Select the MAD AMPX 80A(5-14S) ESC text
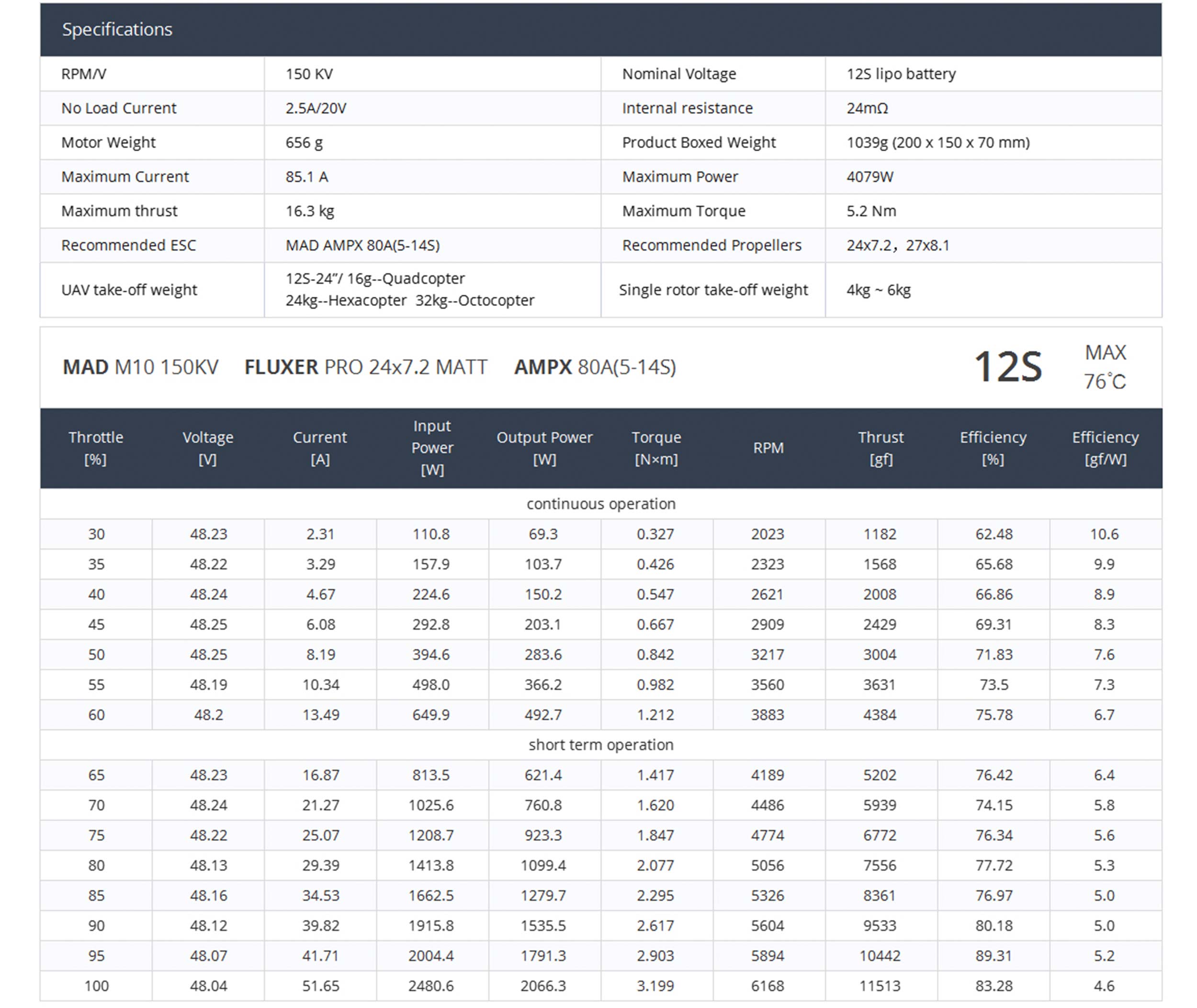The width and height of the screenshot is (1197, 1008). point(362,246)
